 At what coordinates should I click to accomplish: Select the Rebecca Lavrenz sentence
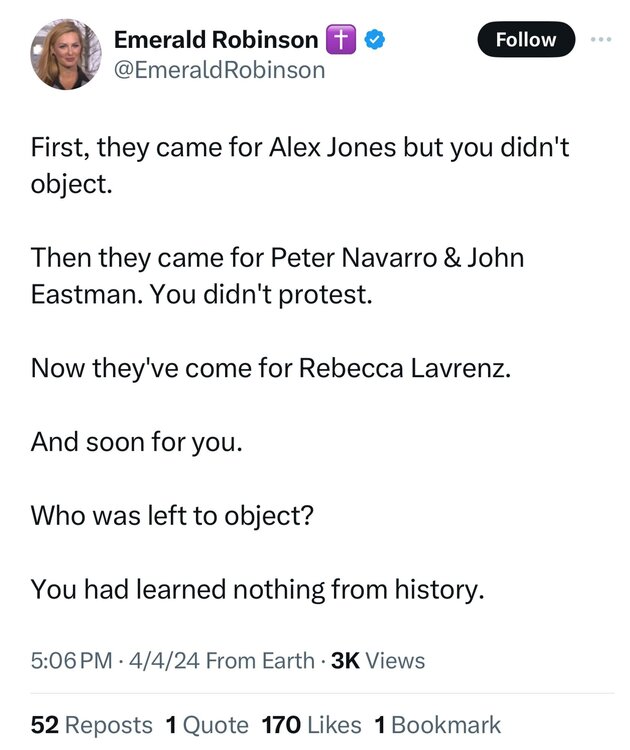[270, 368]
